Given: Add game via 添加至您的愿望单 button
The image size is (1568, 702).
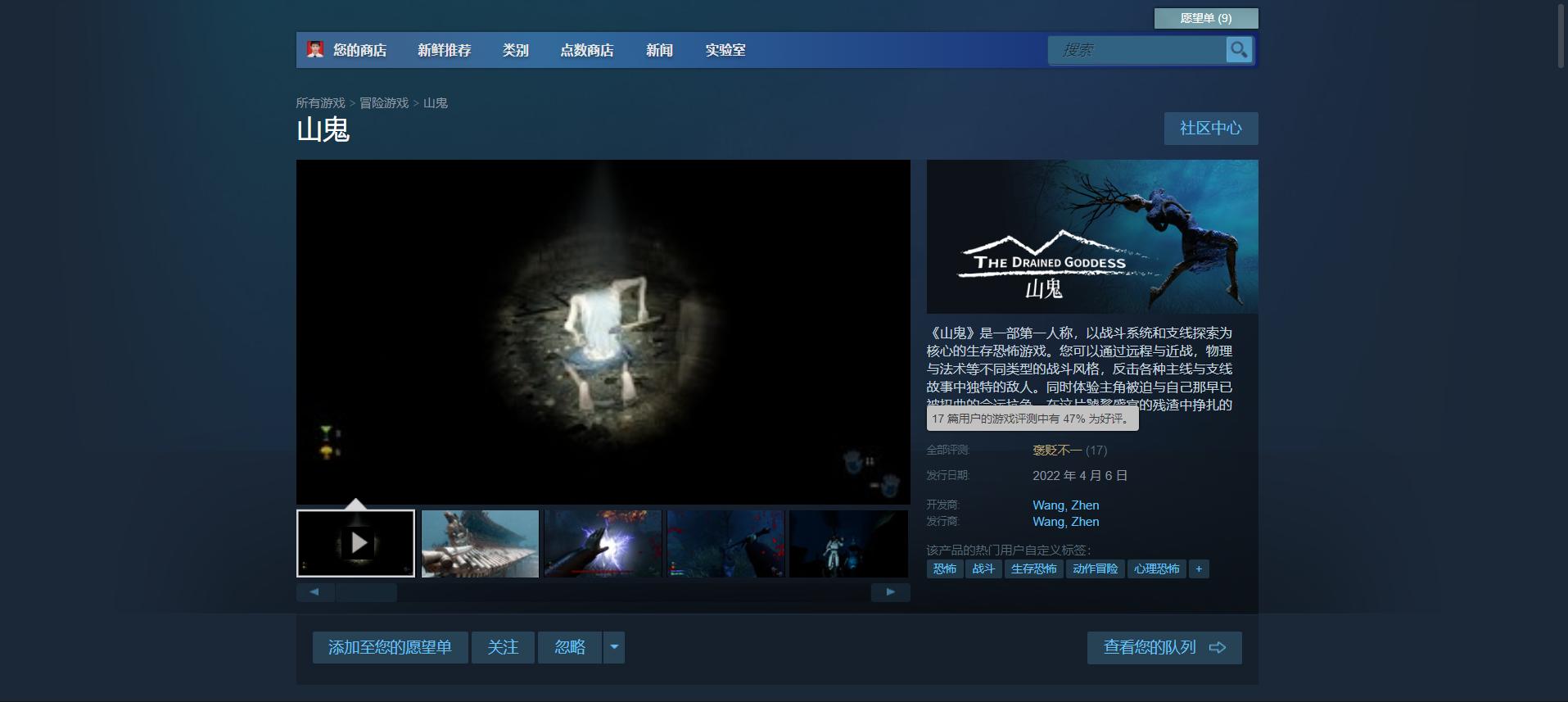Looking at the screenshot, I should [390, 647].
